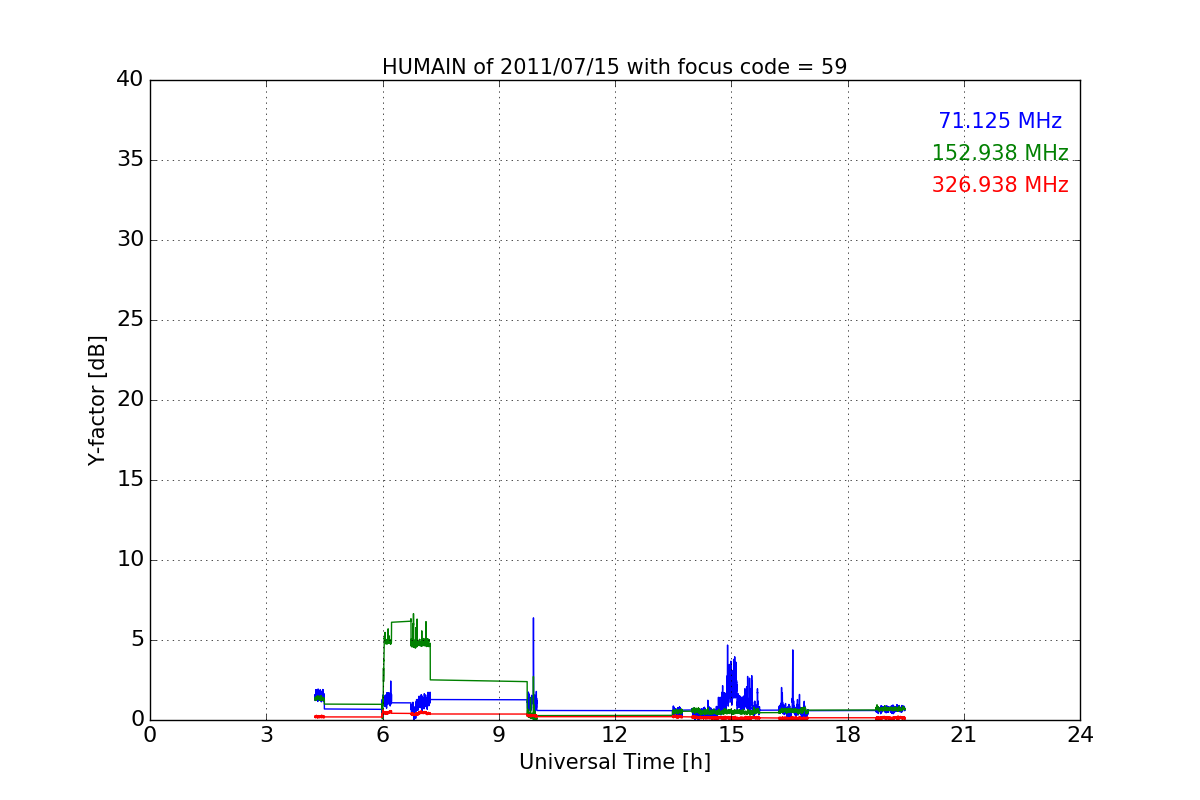Click the 'Y-factor [dB]' axis label

[x=97, y=400]
